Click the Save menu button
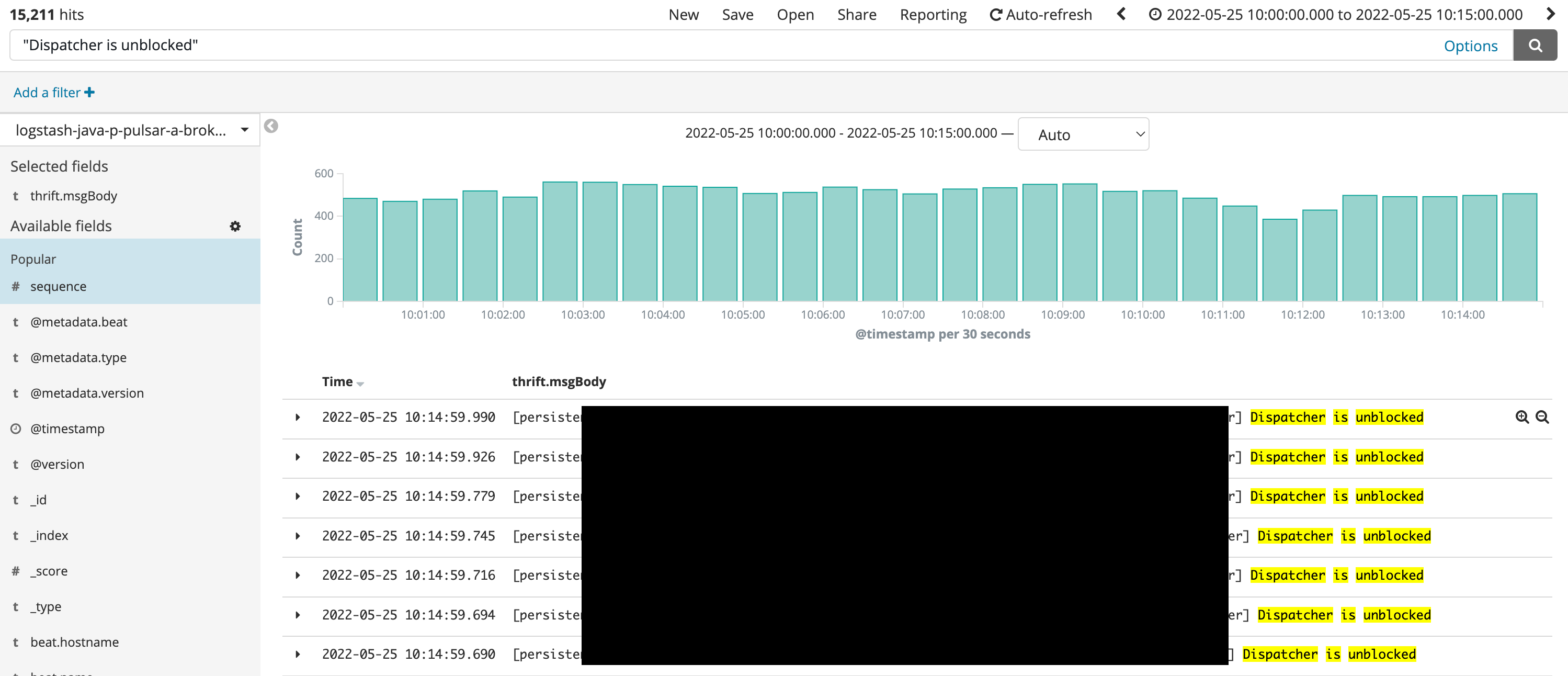This screenshot has height=676, width=1568. [737, 15]
